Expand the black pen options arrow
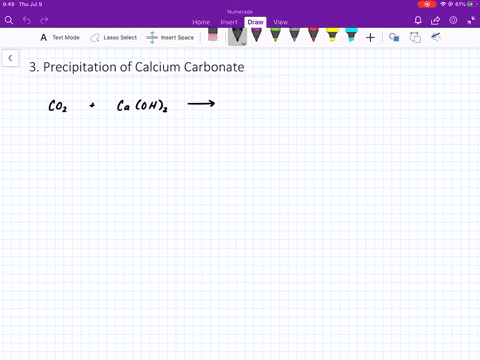The height and width of the screenshot is (360, 480). click(x=243, y=43)
